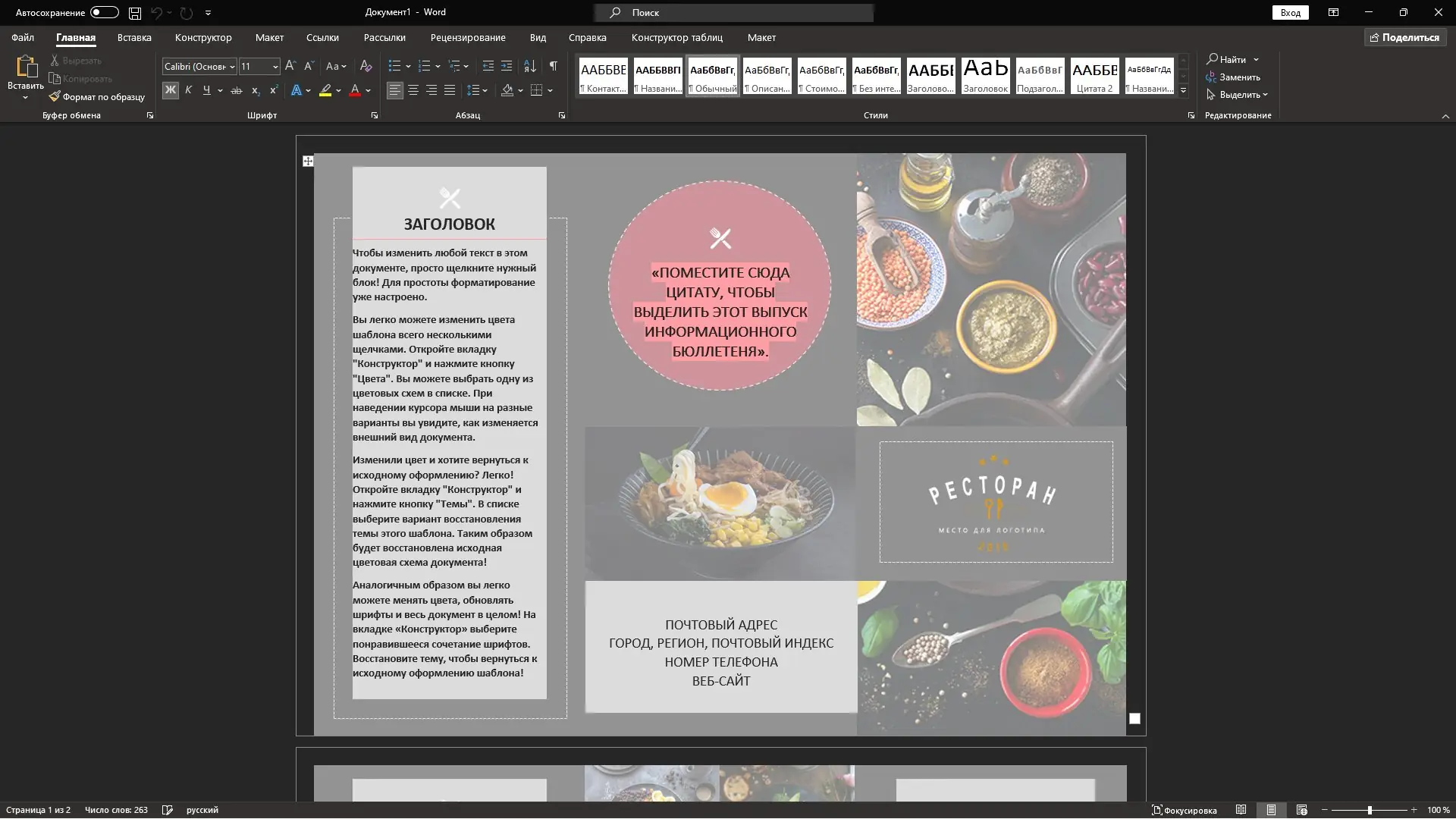Toggle italic (К) formatting

click(x=188, y=90)
